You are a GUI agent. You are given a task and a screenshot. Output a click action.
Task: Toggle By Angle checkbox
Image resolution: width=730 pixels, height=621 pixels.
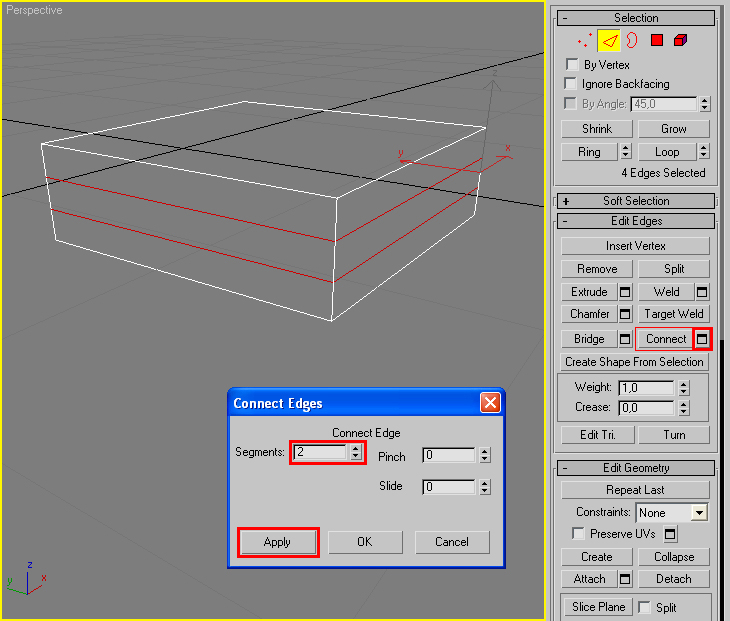570,103
